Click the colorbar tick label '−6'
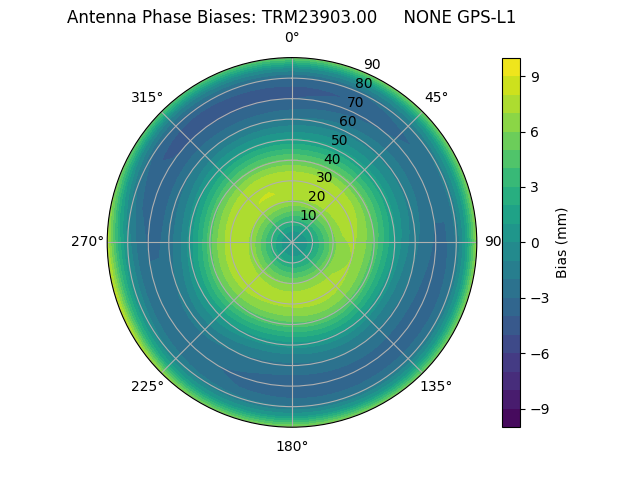 tap(539, 354)
